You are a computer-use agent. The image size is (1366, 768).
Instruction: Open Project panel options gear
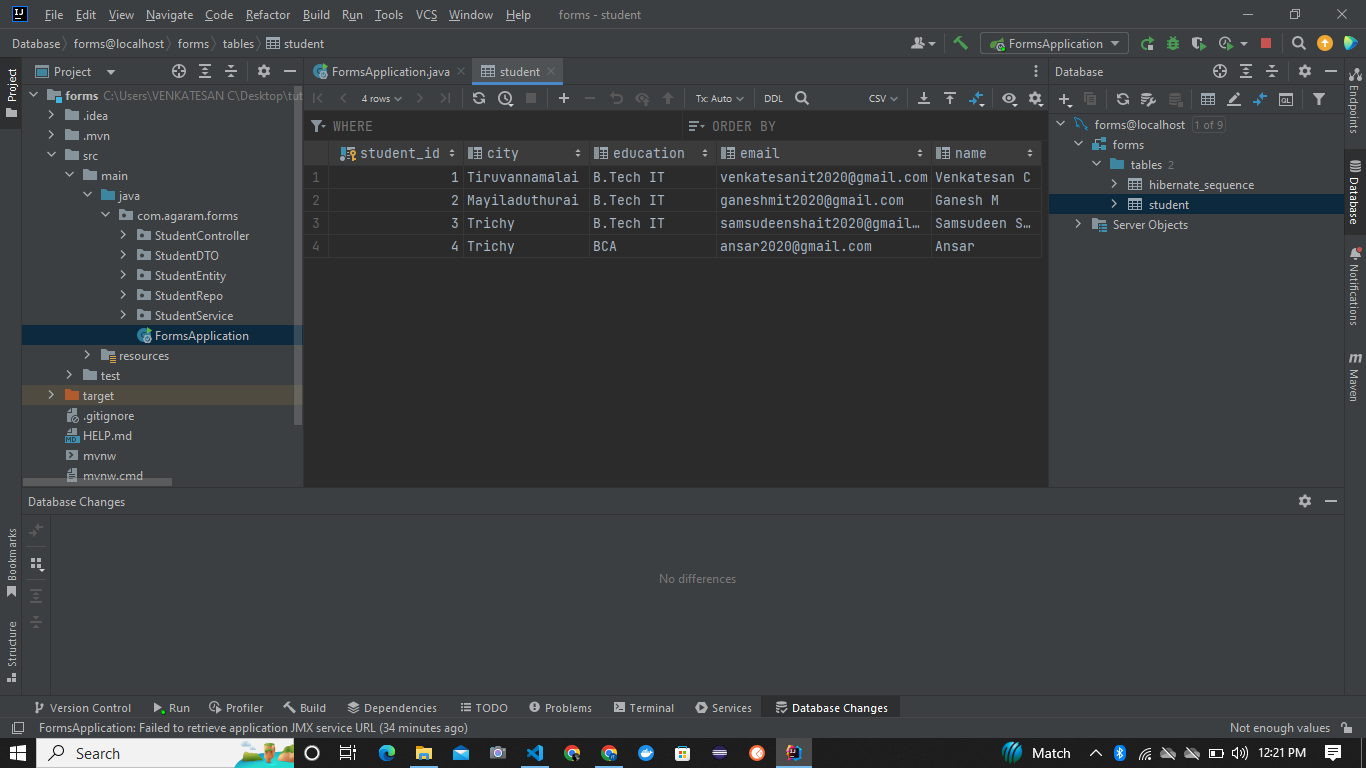click(x=264, y=71)
